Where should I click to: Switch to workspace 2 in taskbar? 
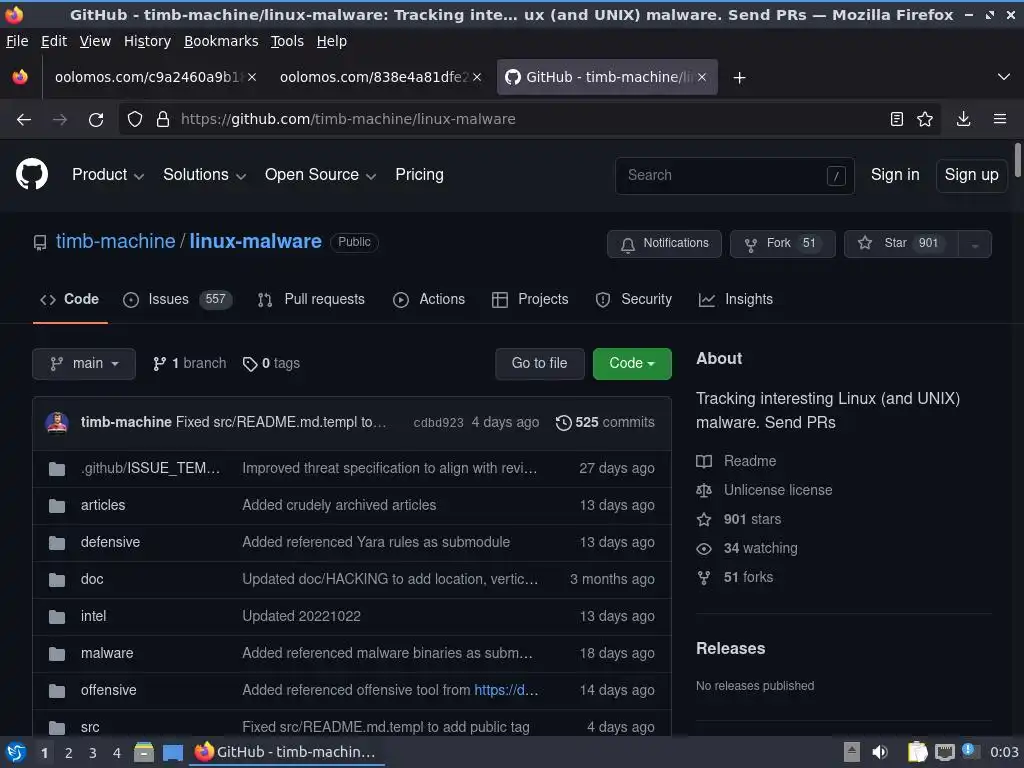point(69,753)
